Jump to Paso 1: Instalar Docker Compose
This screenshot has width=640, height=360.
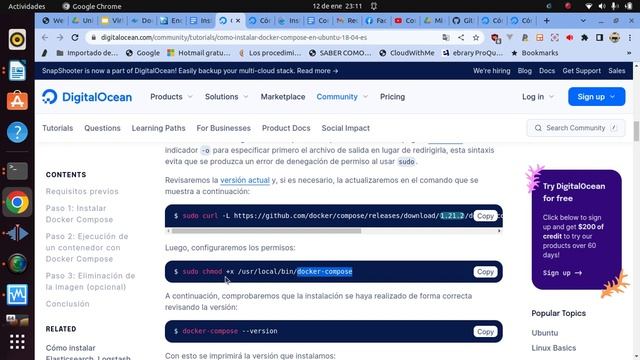tap(79, 214)
